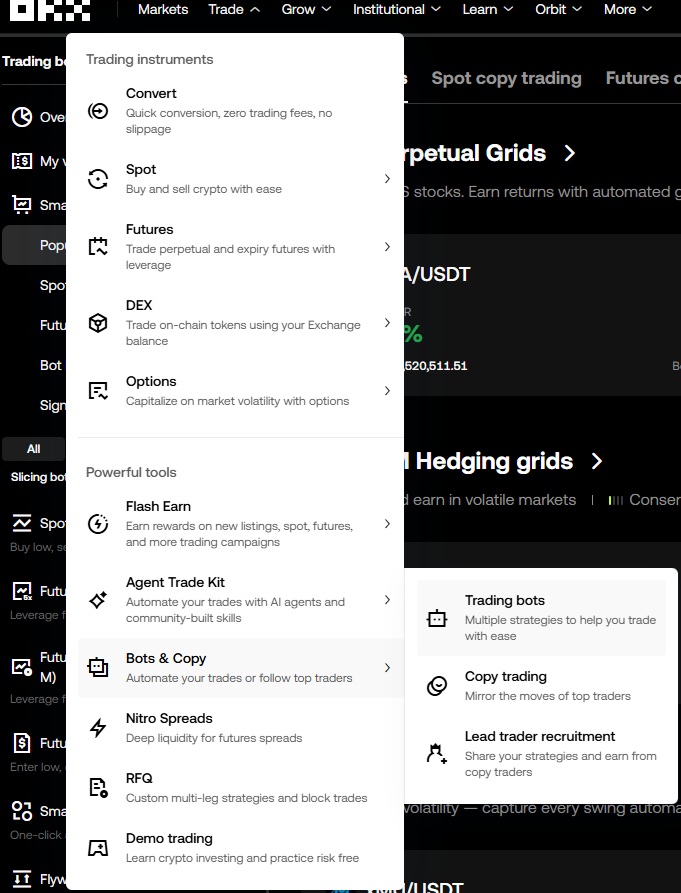This screenshot has width=681, height=893.
Task: Click the Options chart icon
Action: point(98,391)
